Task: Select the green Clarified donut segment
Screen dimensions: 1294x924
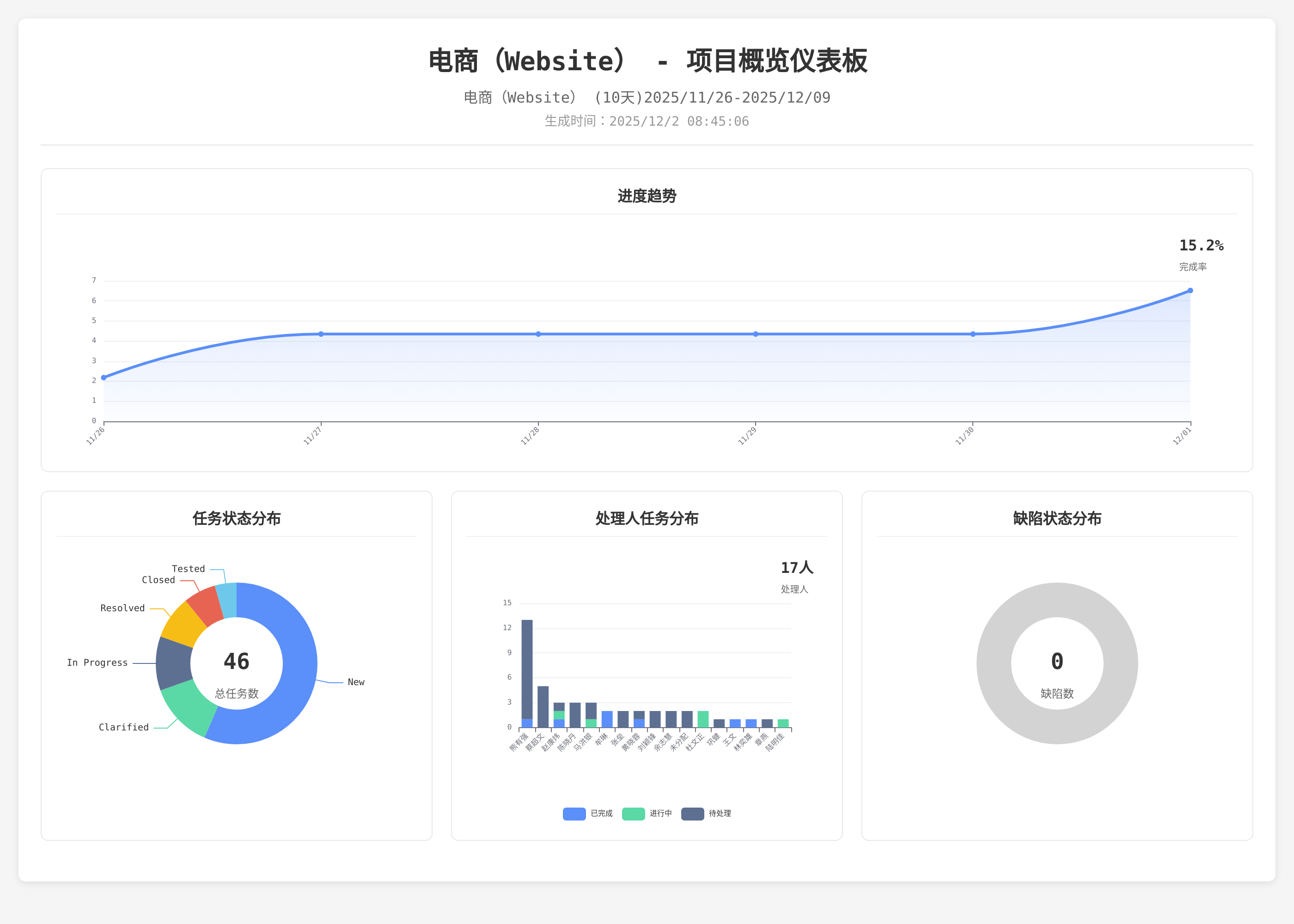Action: tap(188, 707)
